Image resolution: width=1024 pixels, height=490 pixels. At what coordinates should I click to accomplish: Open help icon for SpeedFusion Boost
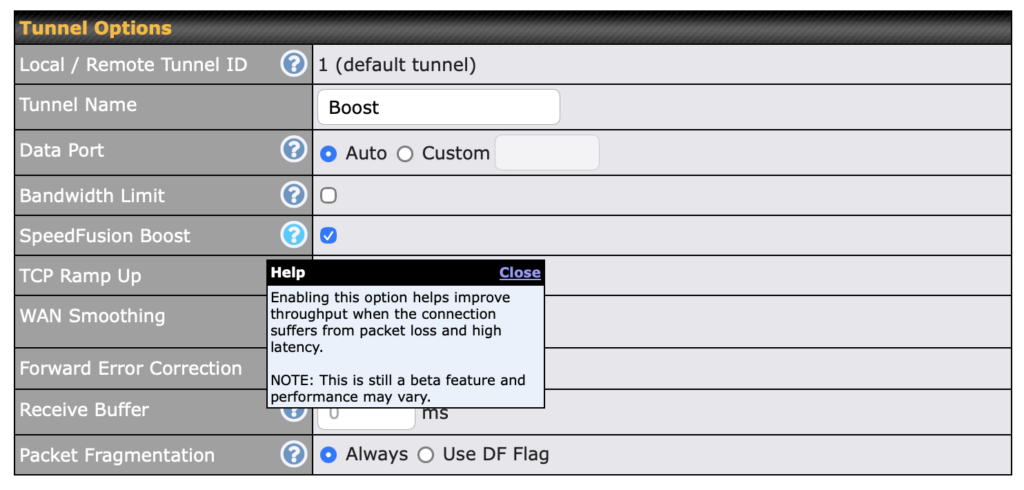click(294, 235)
